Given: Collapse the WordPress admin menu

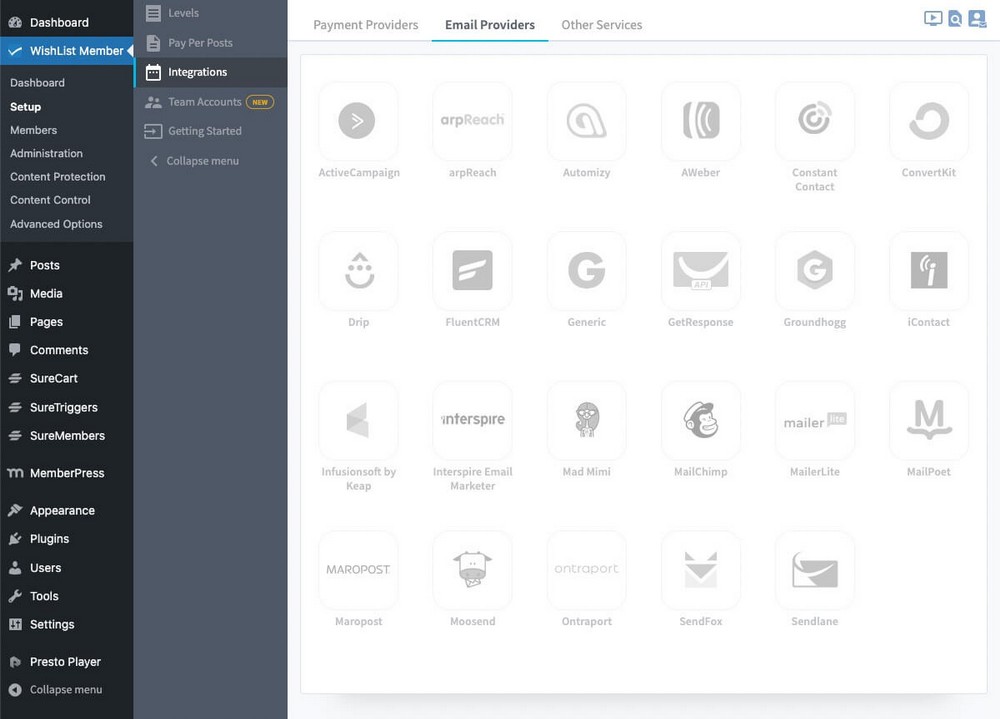Looking at the screenshot, I should click(x=66, y=690).
